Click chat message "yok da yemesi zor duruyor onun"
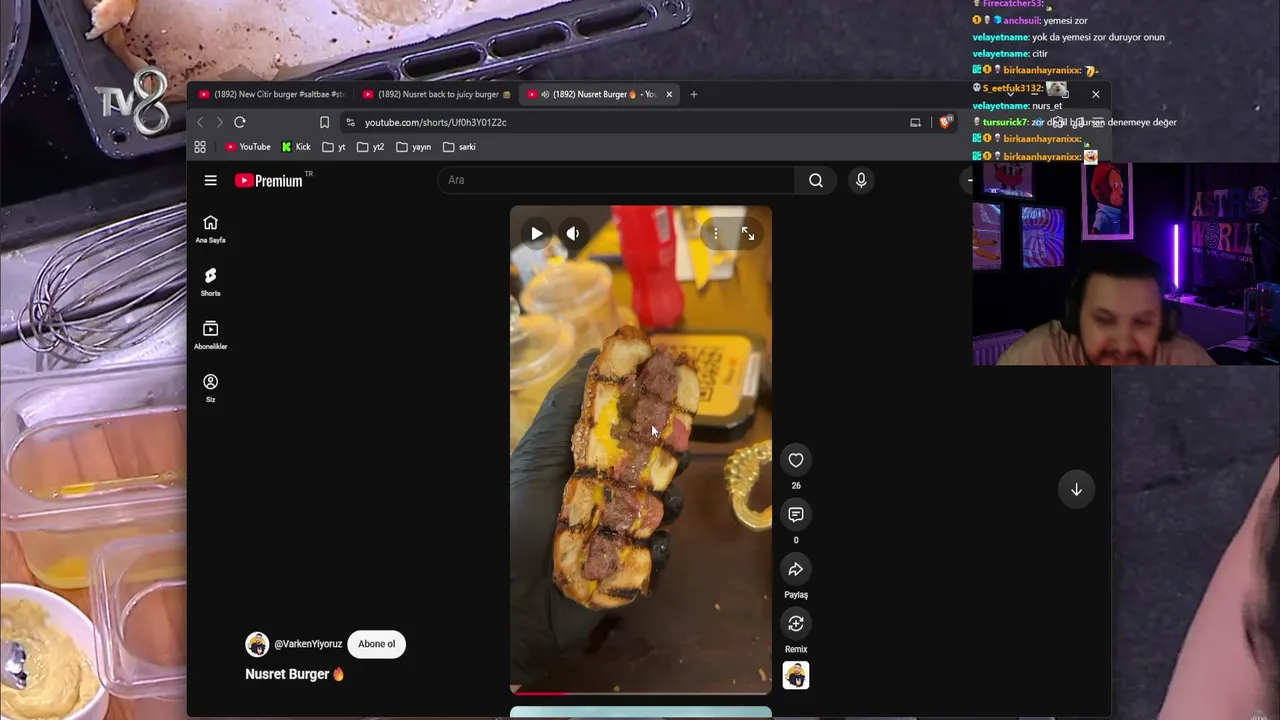1280x720 pixels. point(1098,37)
